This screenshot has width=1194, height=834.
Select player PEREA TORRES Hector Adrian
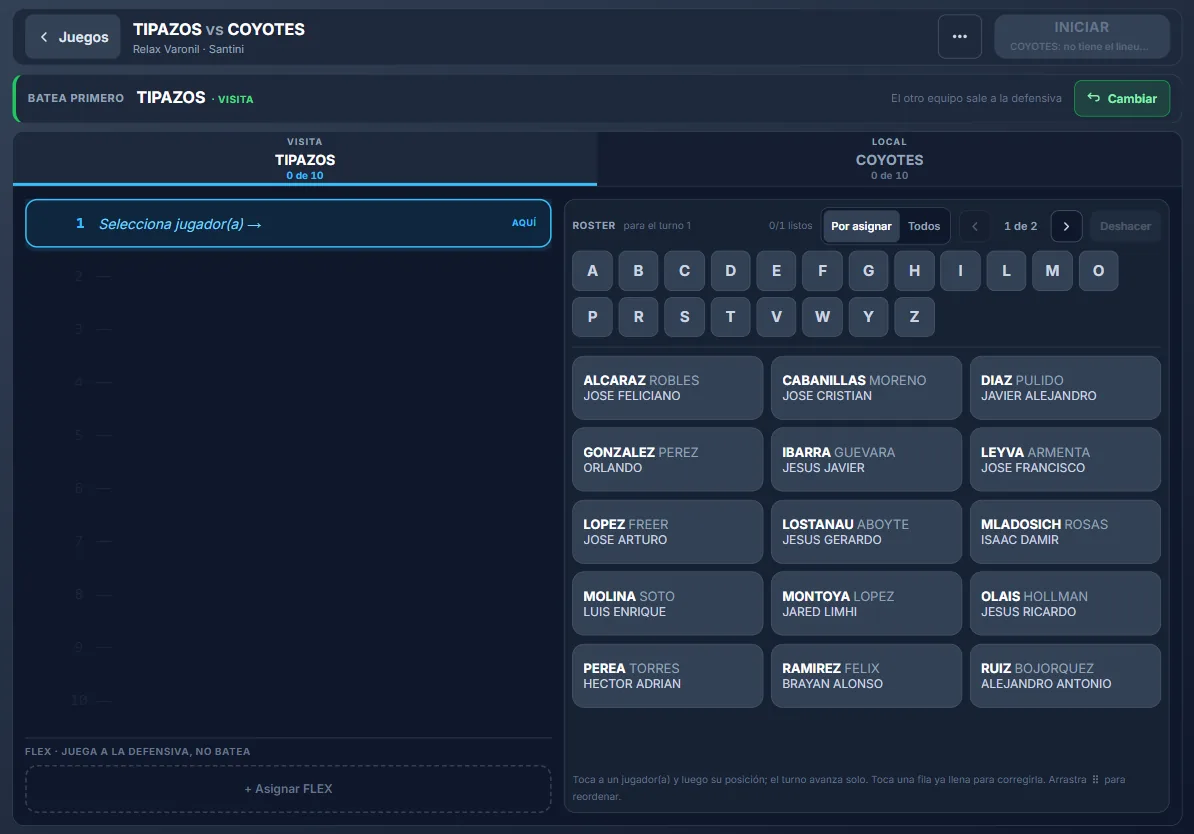[x=668, y=676]
